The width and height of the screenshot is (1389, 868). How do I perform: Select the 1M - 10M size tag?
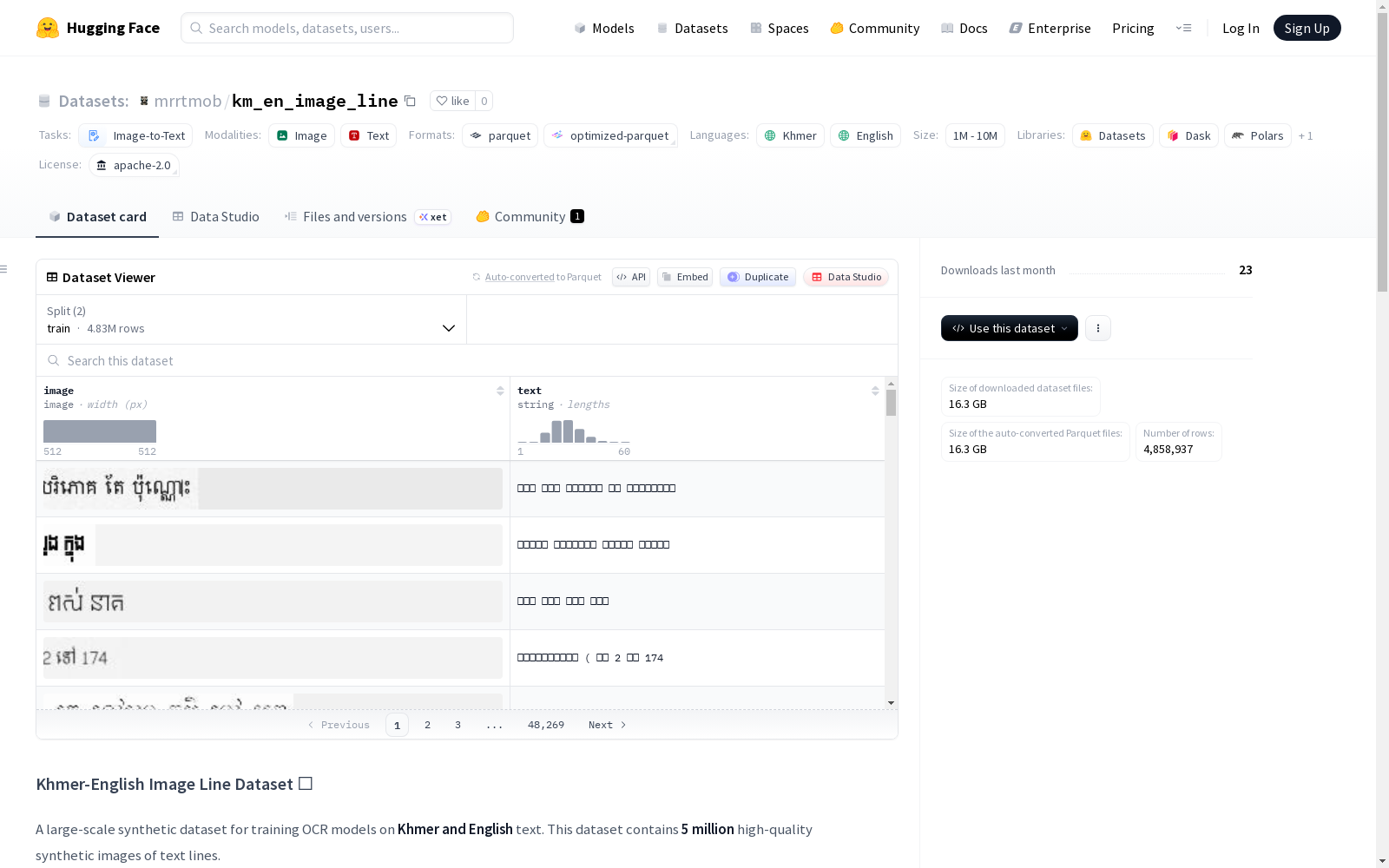tap(975, 135)
